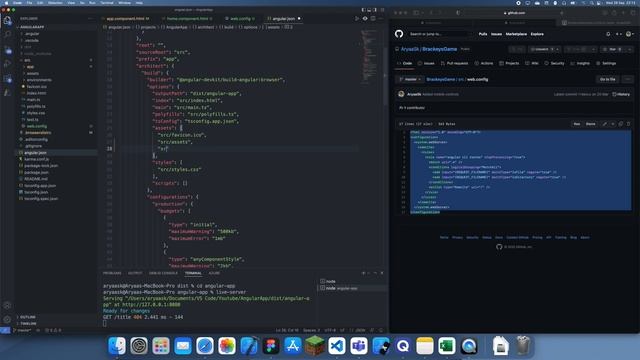Viewport: 640px width, 360px height.
Task: Click the edit pencil icon for web.config on GitHub
Action: click(604, 124)
